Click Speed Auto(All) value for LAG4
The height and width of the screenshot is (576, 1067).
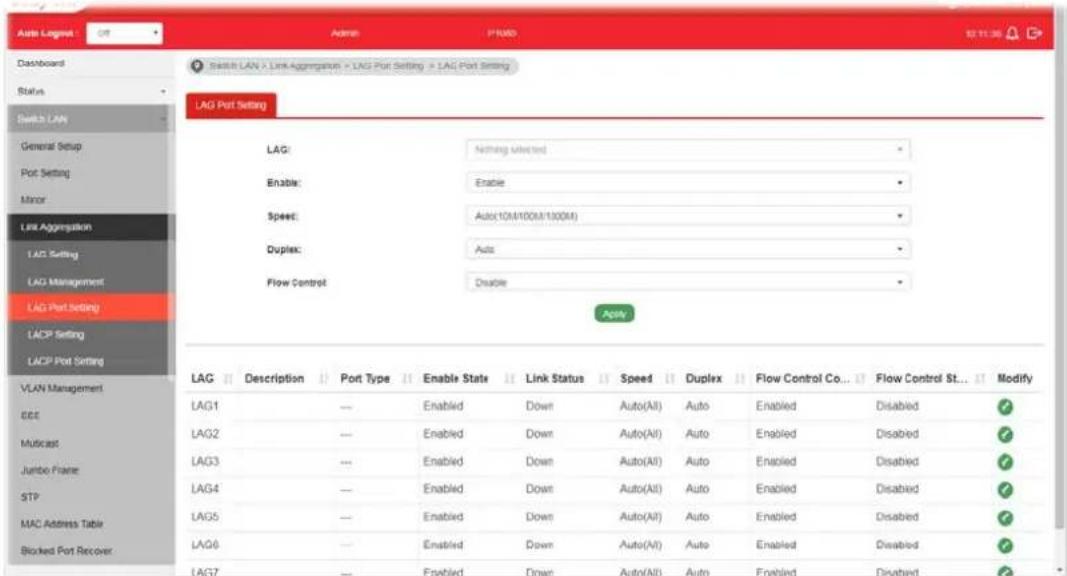640,490
